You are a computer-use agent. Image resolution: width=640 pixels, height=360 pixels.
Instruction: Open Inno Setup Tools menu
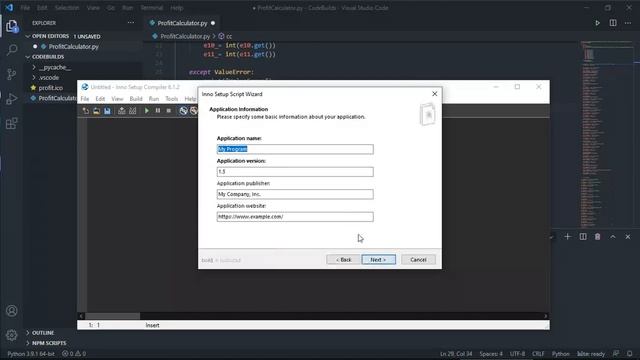pyautogui.click(x=172, y=99)
